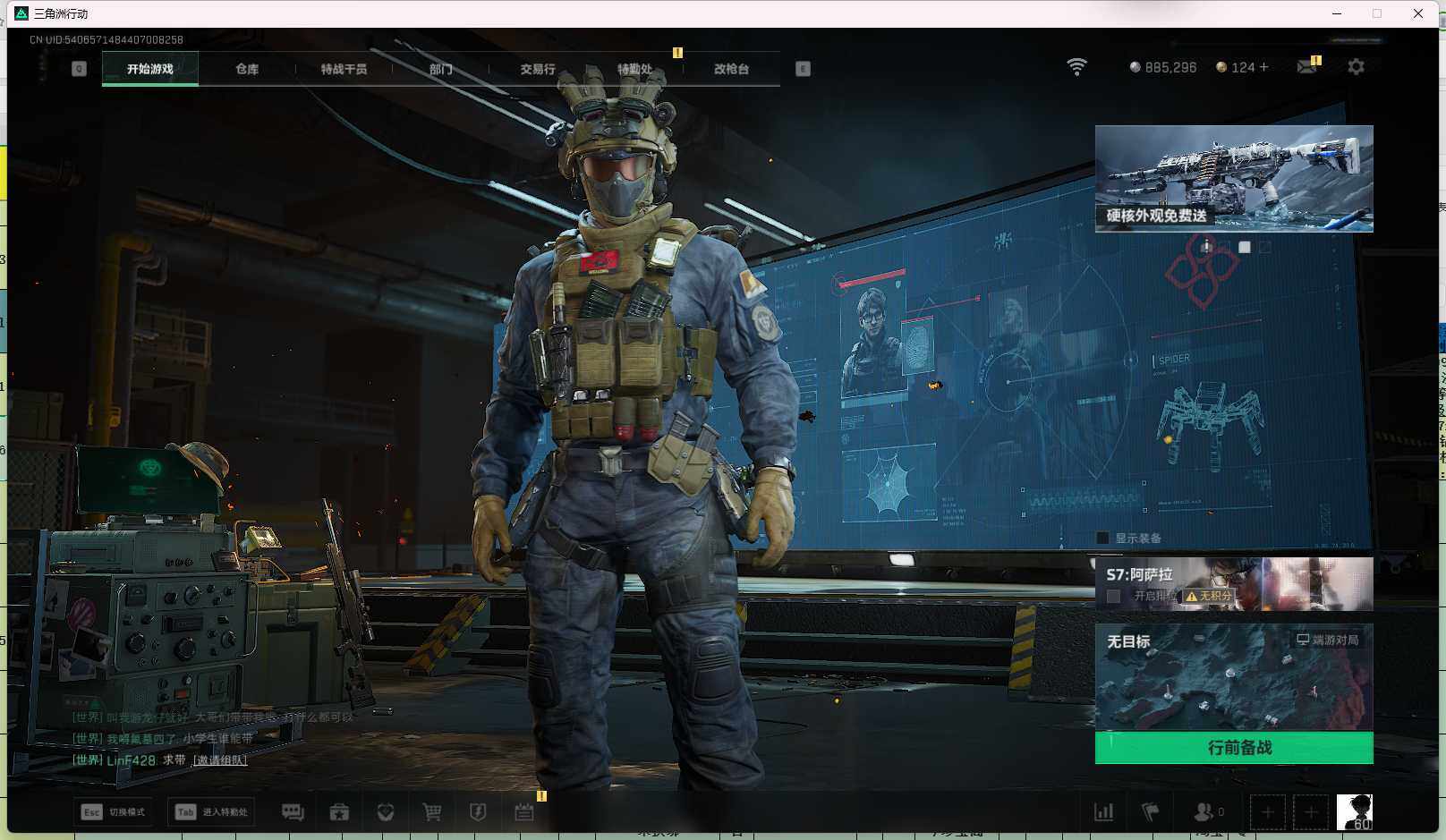Open the lightning shield icon in bottom bar
Viewport: 1446px width, 840px height.
(478, 812)
